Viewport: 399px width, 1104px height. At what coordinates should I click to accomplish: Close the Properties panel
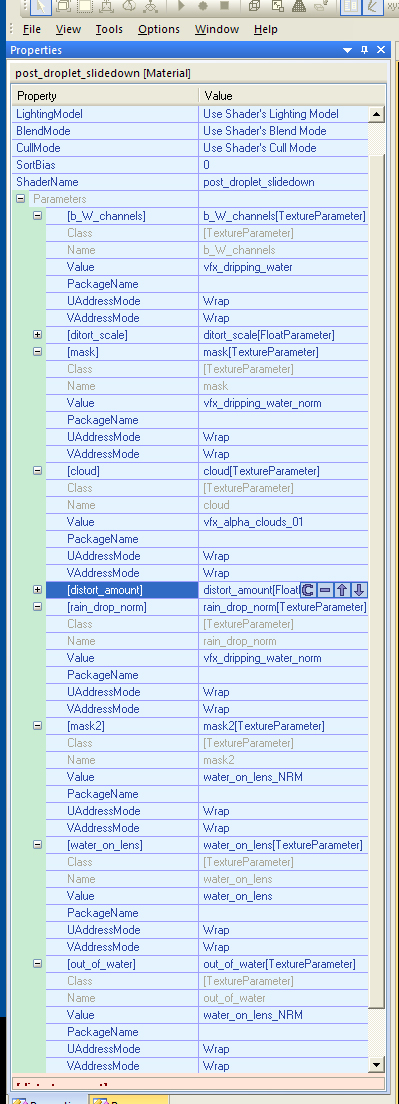point(381,50)
